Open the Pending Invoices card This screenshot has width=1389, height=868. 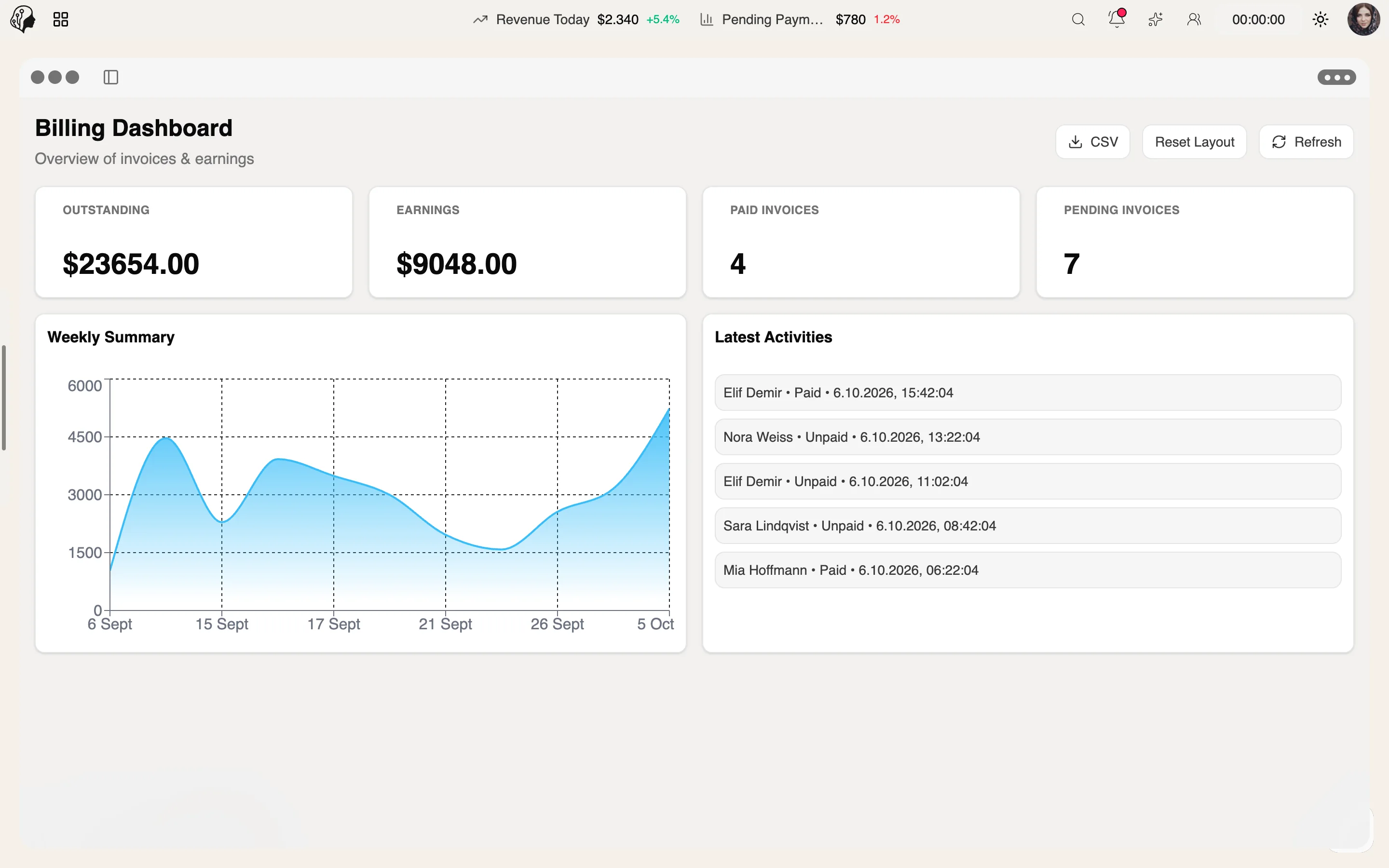pyautogui.click(x=1195, y=242)
